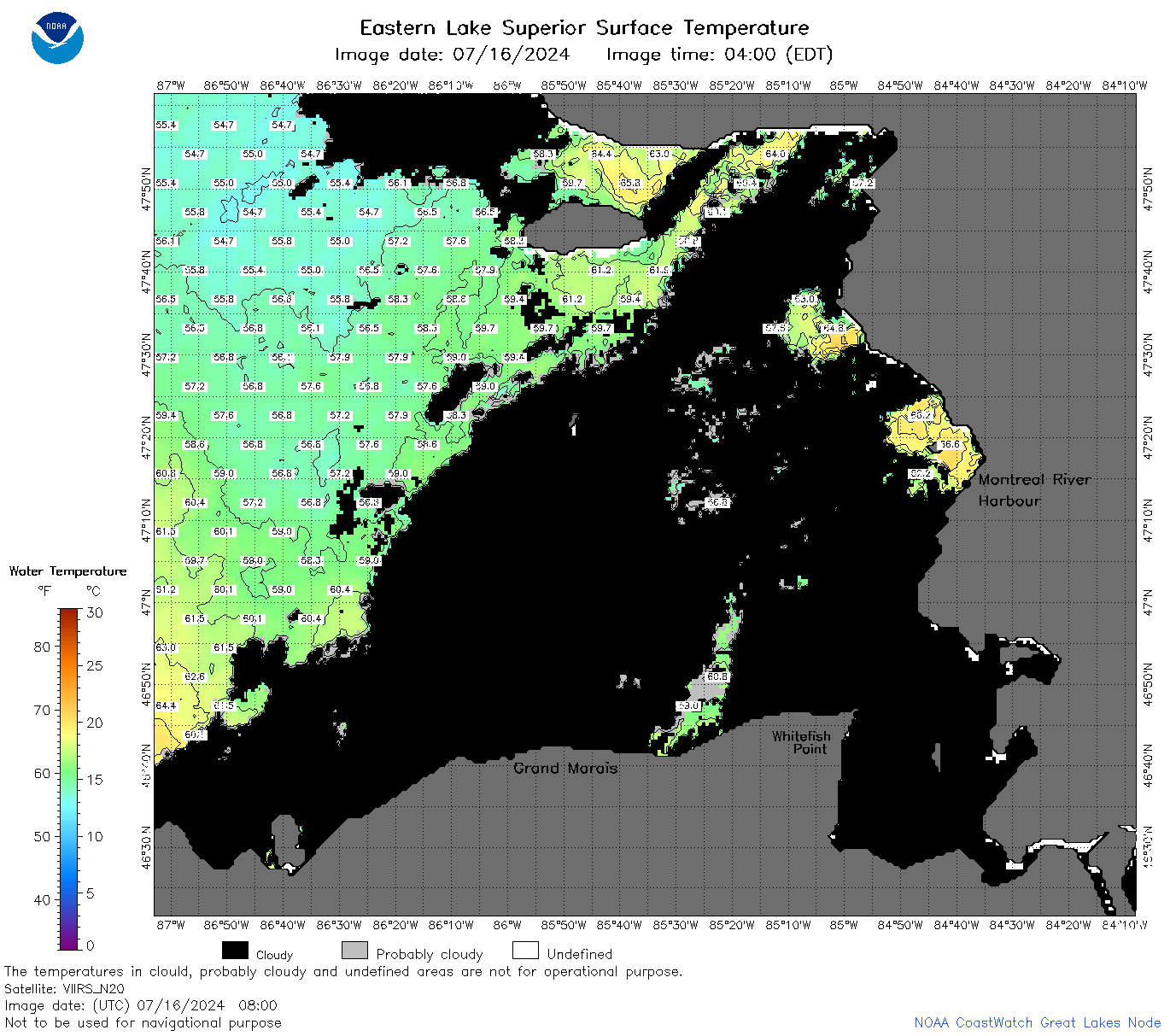Image resolution: width=1170 pixels, height=1036 pixels.
Task: Click the gray Probably cloudy legend swatch
Action: pyautogui.click(x=354, y=951)
